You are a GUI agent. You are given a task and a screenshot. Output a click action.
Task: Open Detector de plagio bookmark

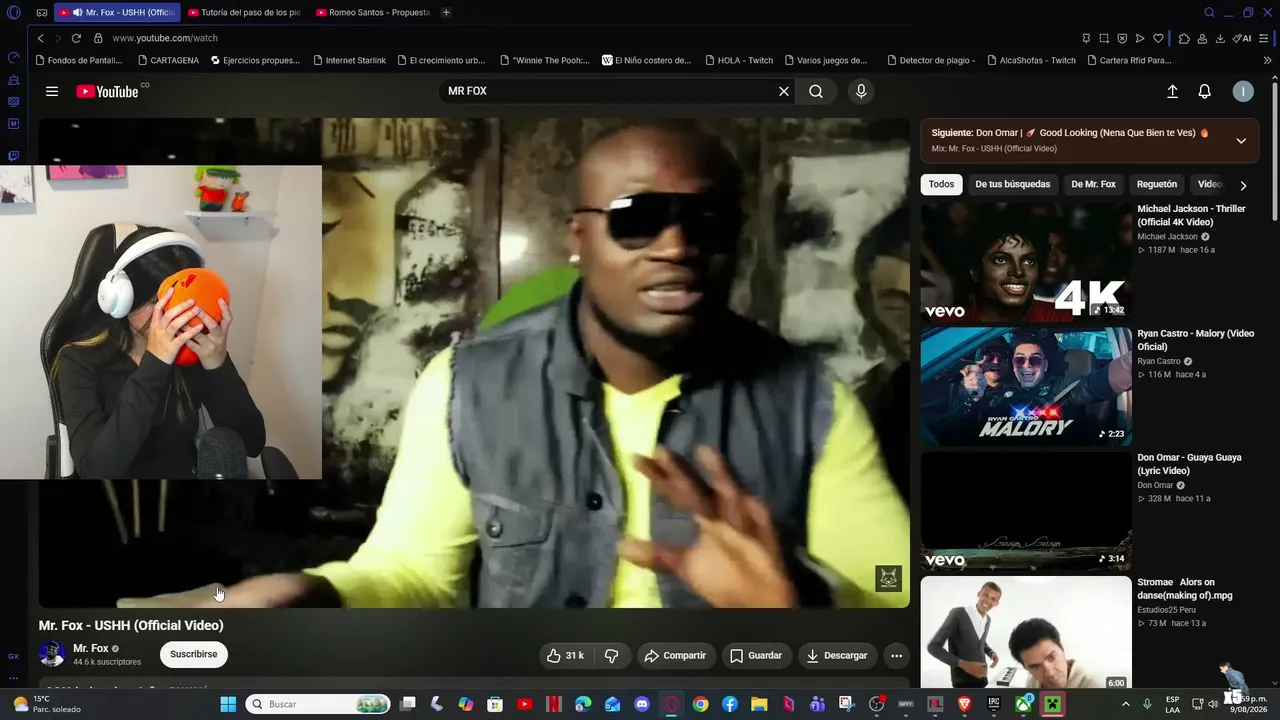tap(932, 60)
